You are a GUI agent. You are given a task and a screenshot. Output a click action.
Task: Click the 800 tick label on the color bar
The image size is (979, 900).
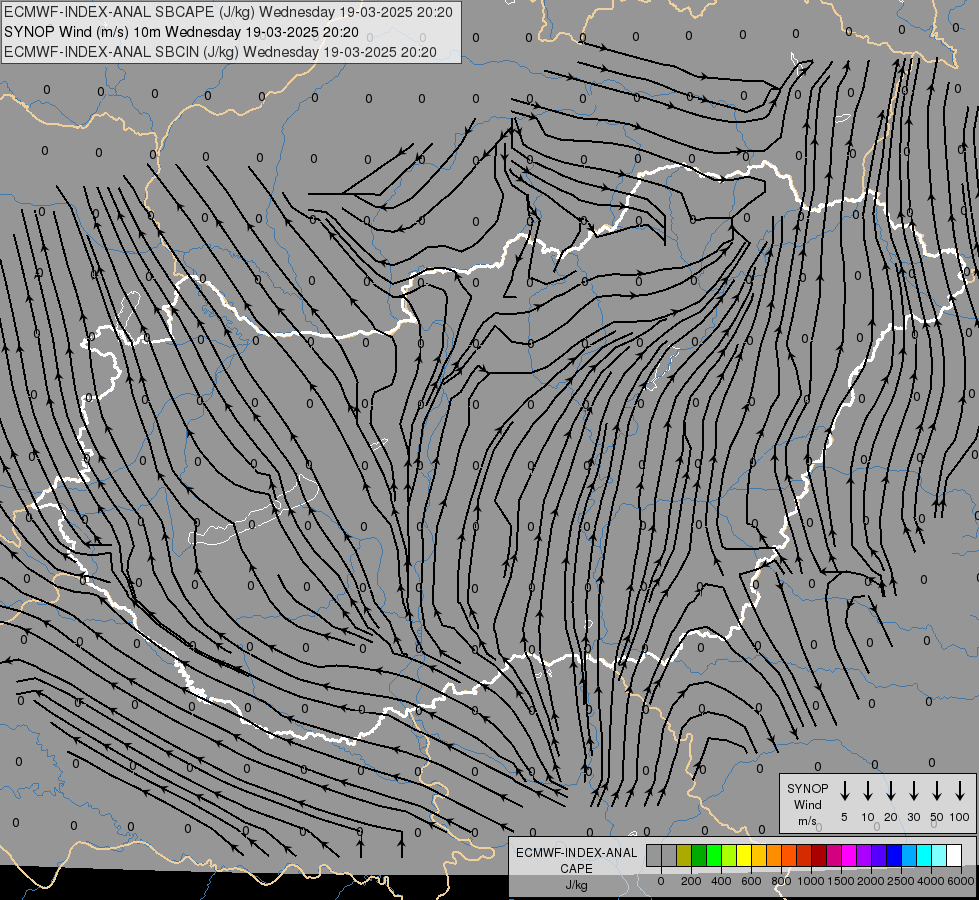[x=781, y=881]
